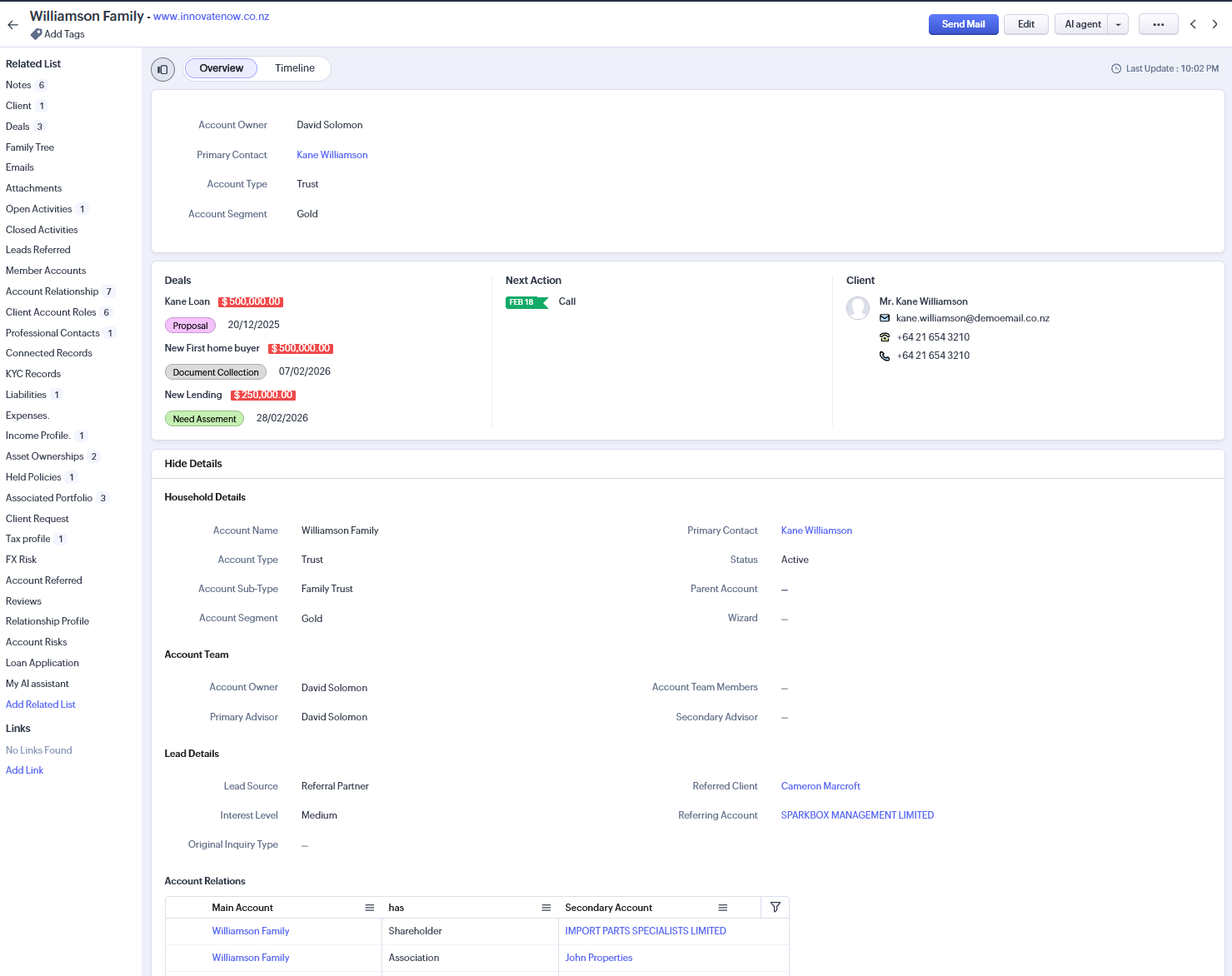Screen dimensions: 1232x976
Task: Click the Send Mail button
Action: point(963,24)
